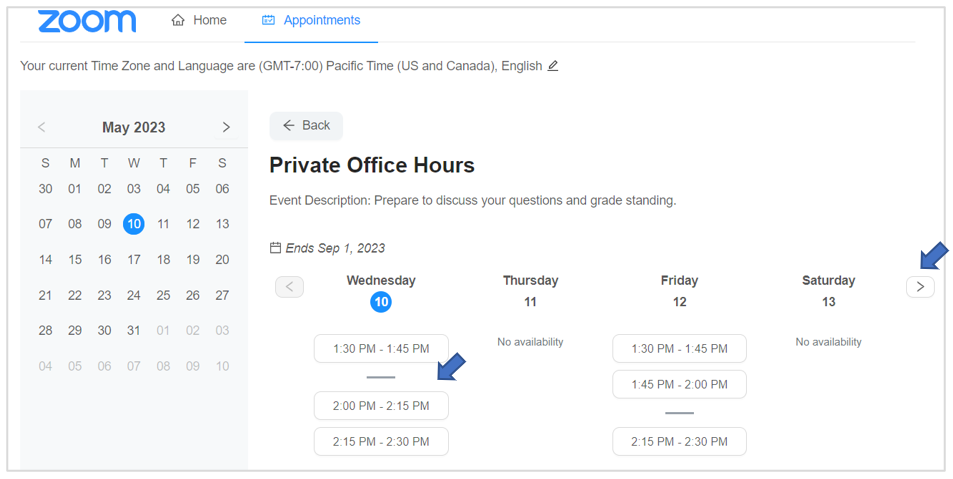Book Wednesday 1:30 PM - 1:45 PM slot
Screen dimensions: 953x479
[x=381, y=349]
